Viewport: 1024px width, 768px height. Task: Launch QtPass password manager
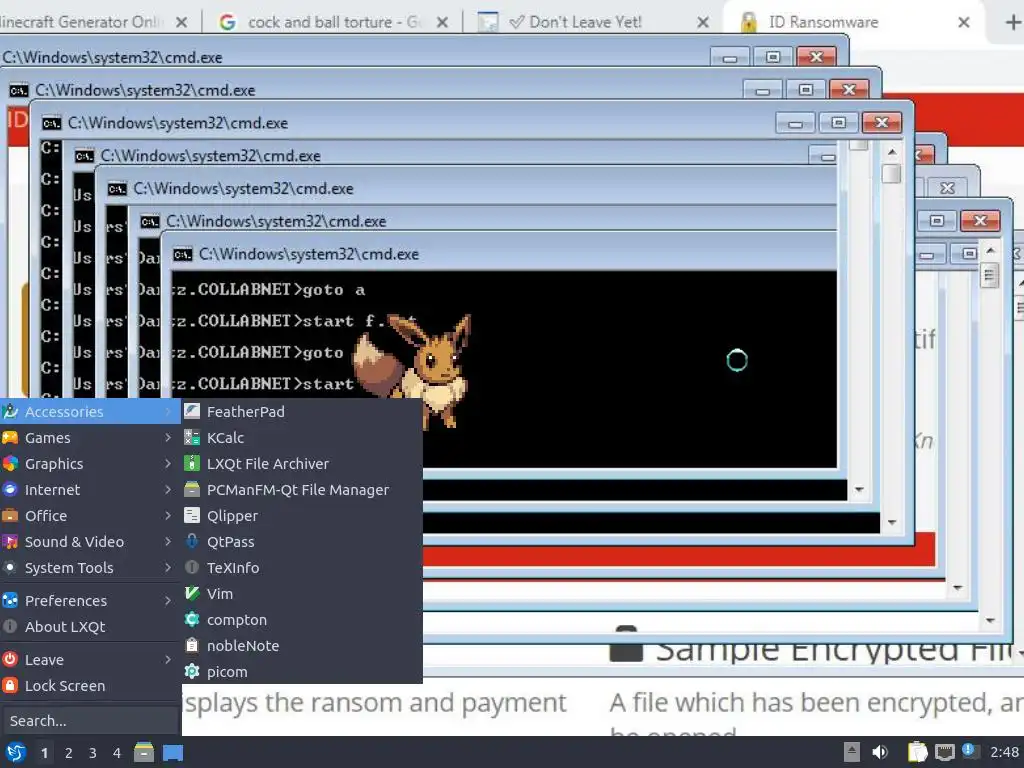tap(302, 542)
